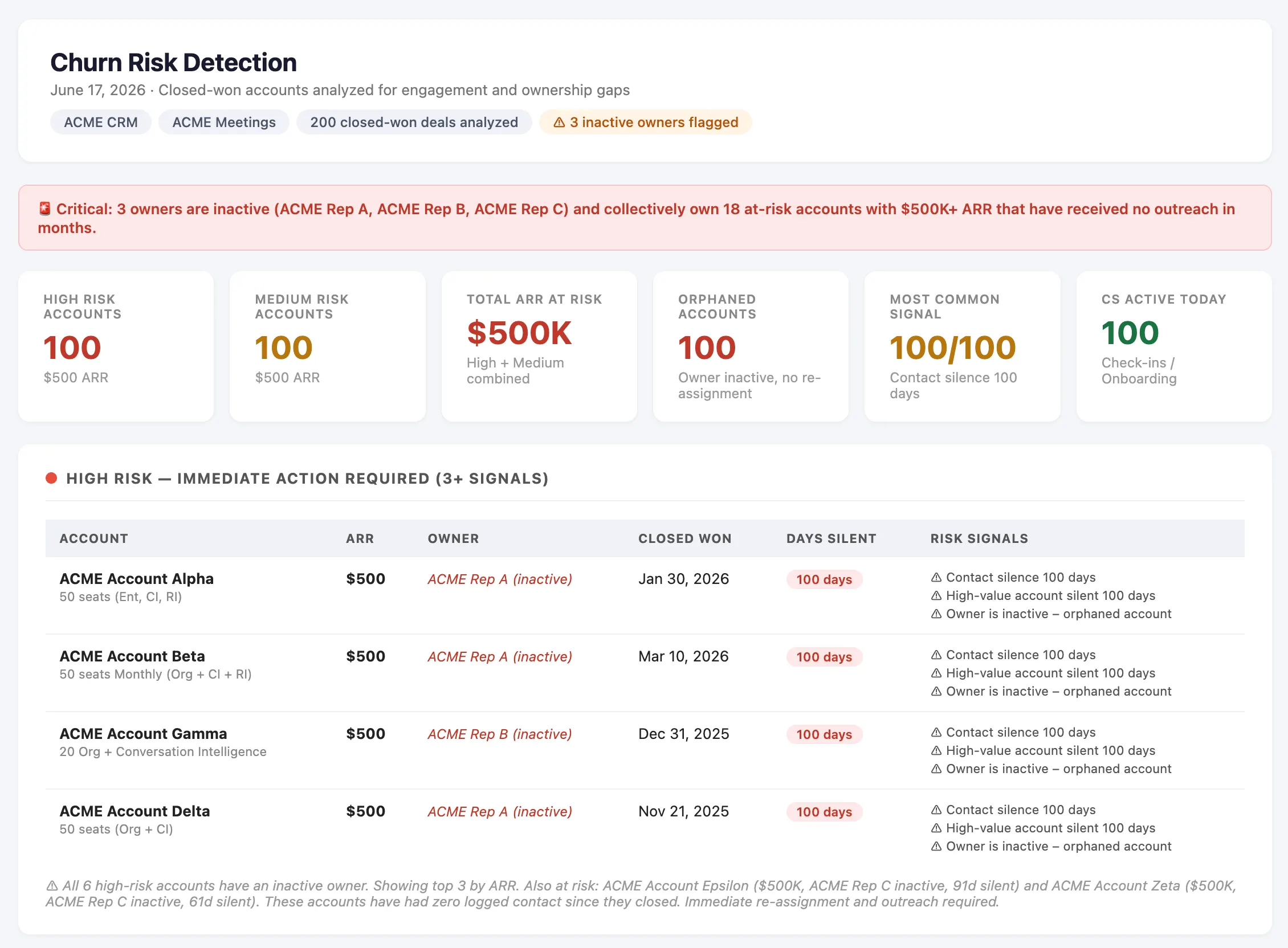This screenshot has height=948, width=1288.
Task: Click 100 days badge in Gamma row
Action: point(824,734)
